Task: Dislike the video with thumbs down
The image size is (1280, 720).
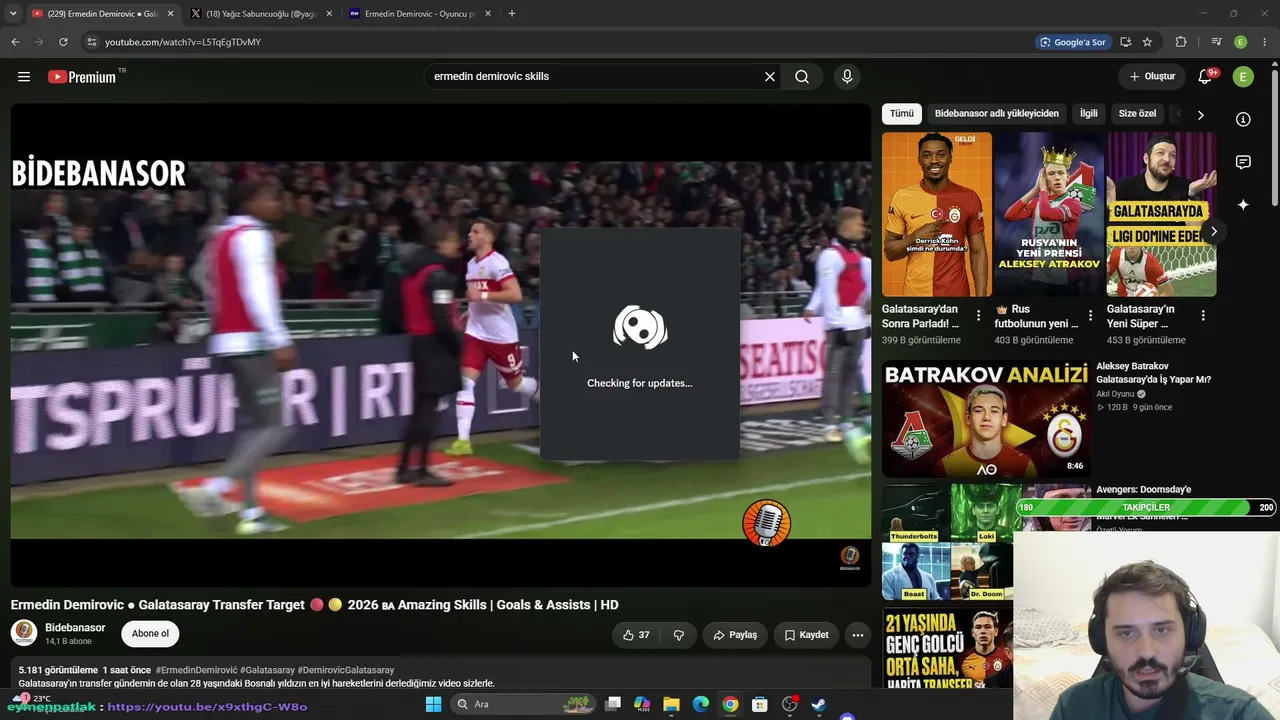Action: click(x=679, y=635)
